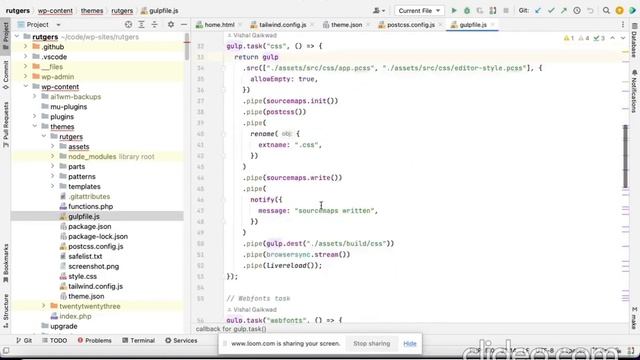Jump to next highlighted error arrow
The height and width of the screenshot is (360, 640).
[623, 38]
